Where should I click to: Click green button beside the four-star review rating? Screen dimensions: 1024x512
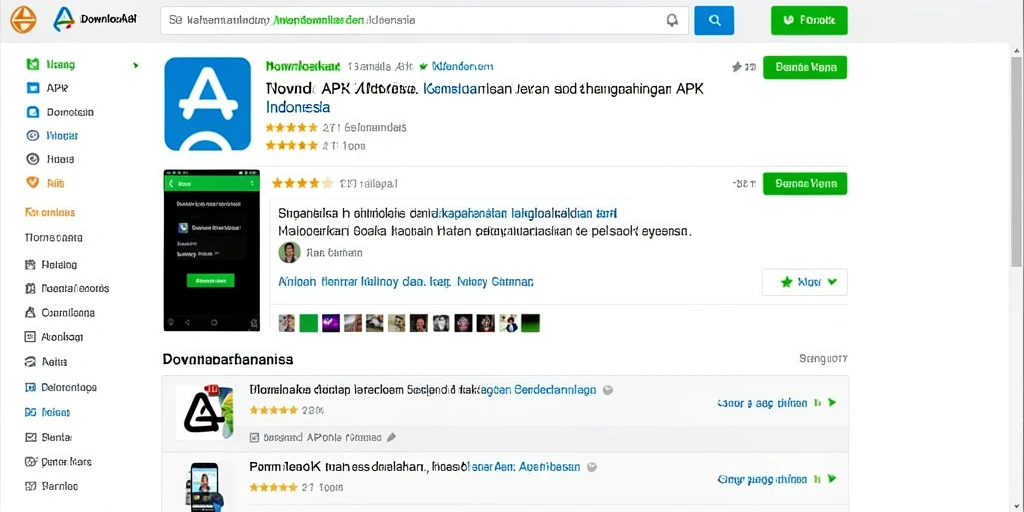click(x=805, y=184)
